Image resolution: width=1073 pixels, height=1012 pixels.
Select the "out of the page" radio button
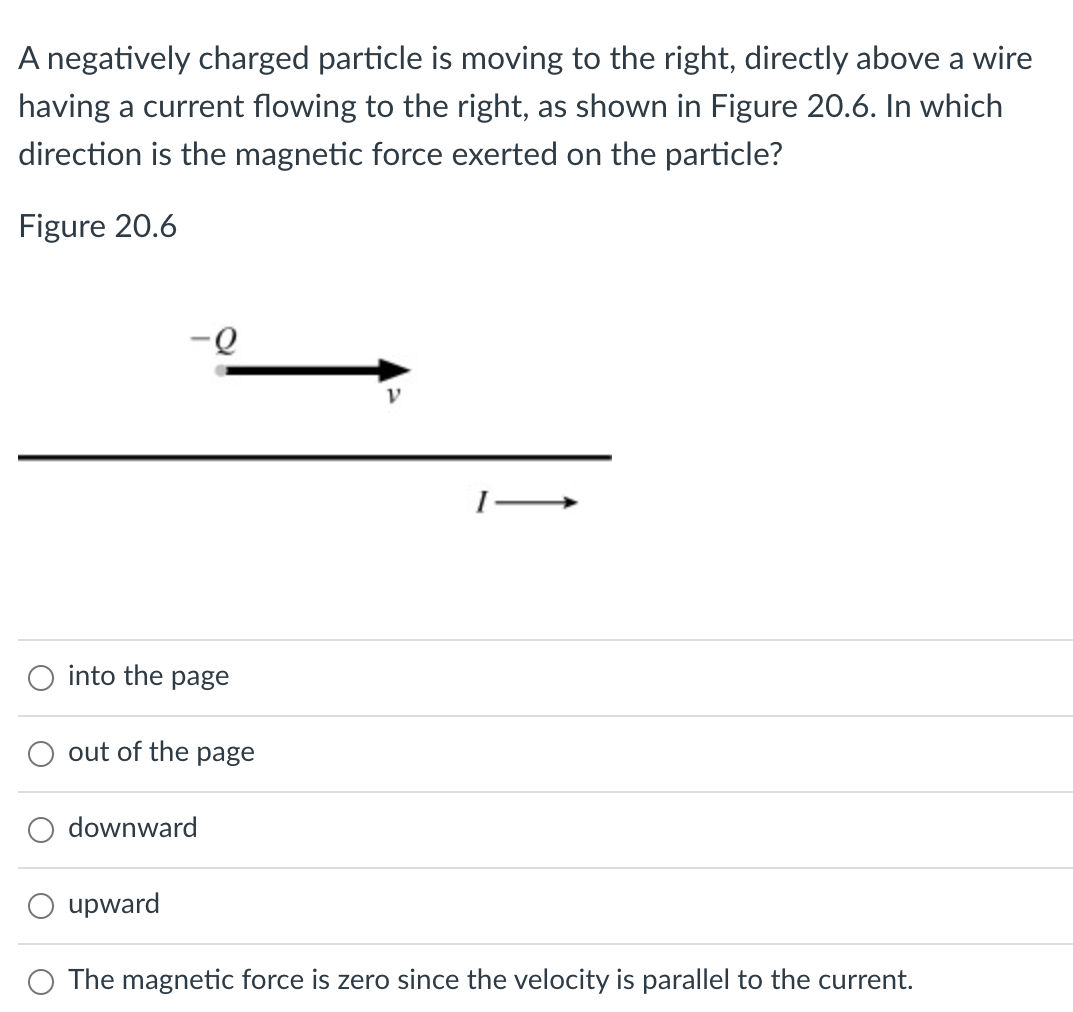[40, 753]
